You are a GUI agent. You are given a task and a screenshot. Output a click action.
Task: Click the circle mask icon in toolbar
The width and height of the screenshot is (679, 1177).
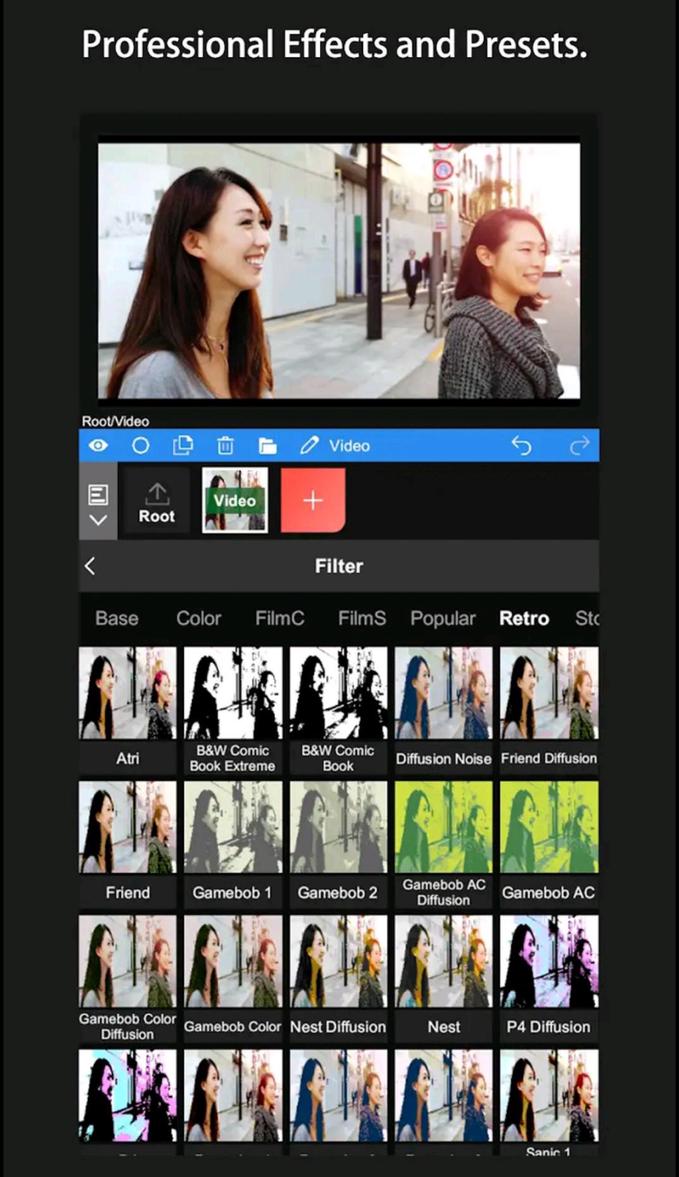[x=140, y=446]
